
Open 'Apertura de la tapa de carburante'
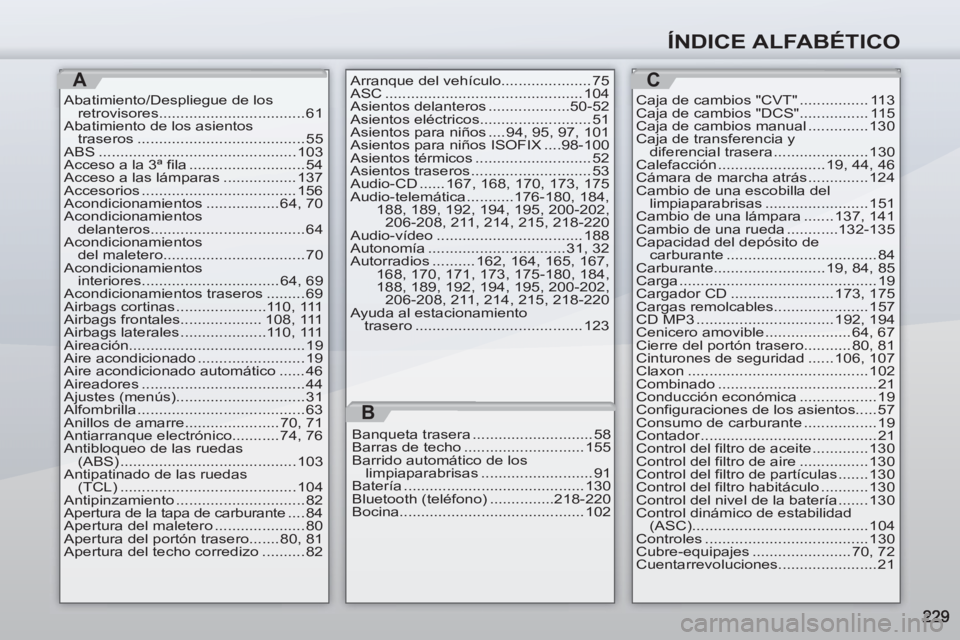(193, 513)
